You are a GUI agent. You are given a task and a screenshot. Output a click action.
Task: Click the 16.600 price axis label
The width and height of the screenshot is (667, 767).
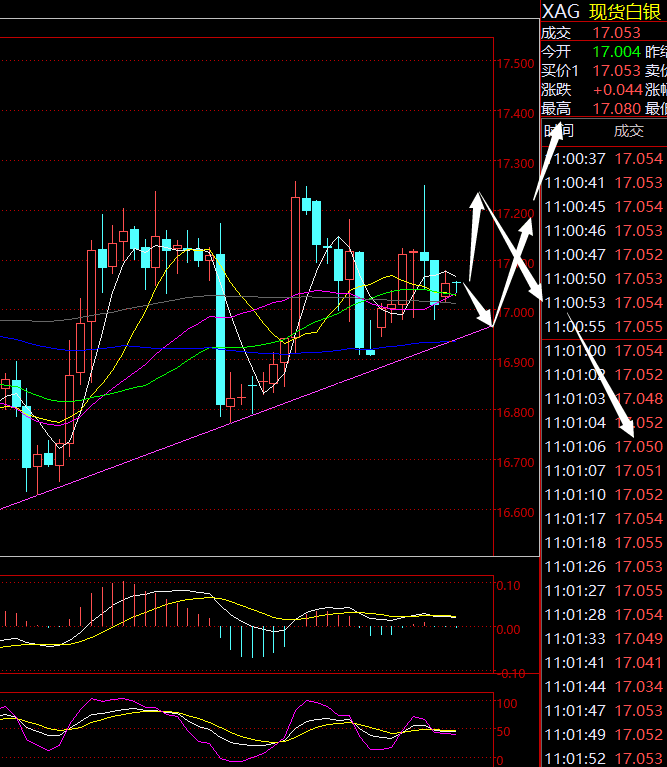(515, 512)
